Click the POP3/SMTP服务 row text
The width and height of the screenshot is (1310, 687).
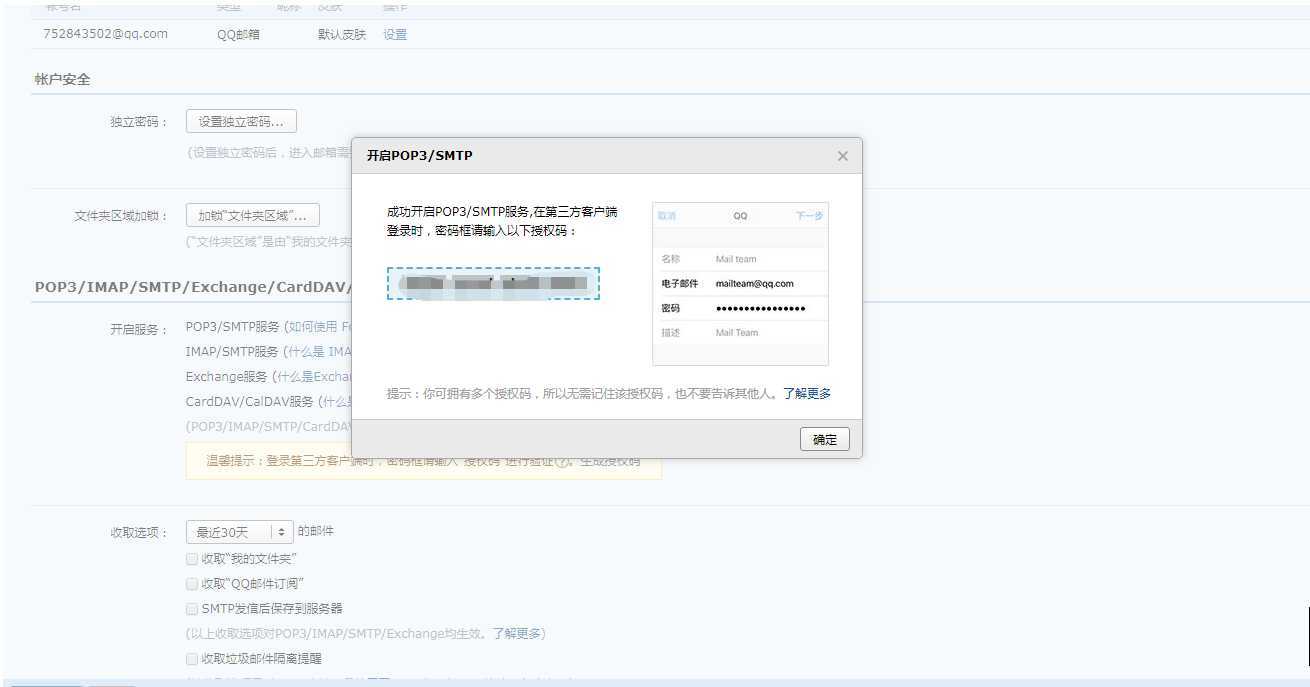(233, 327)
